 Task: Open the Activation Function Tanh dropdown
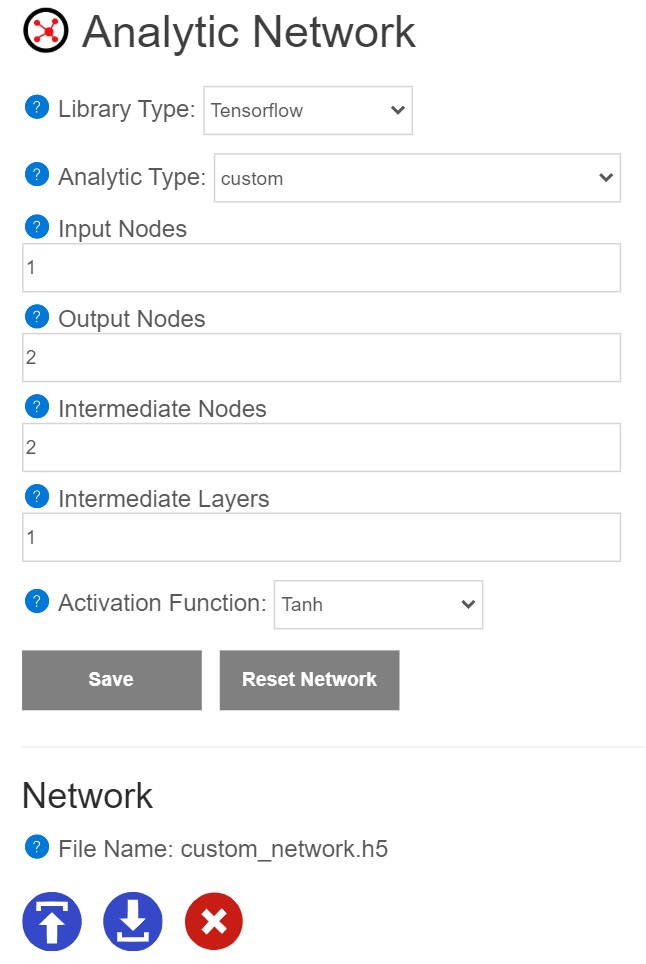[379, 604]
